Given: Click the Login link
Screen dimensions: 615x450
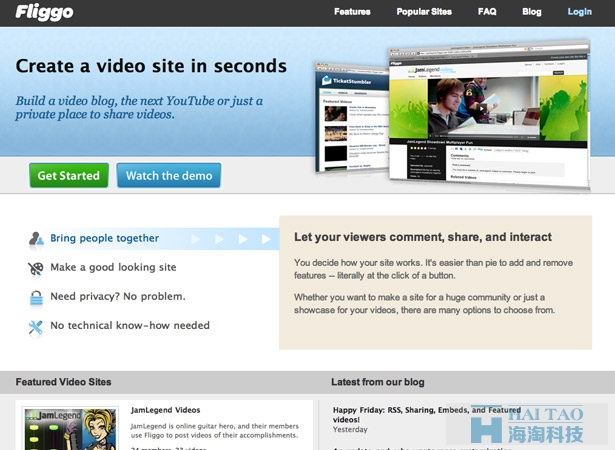Looking at the screenshot, I should point(580,12).
